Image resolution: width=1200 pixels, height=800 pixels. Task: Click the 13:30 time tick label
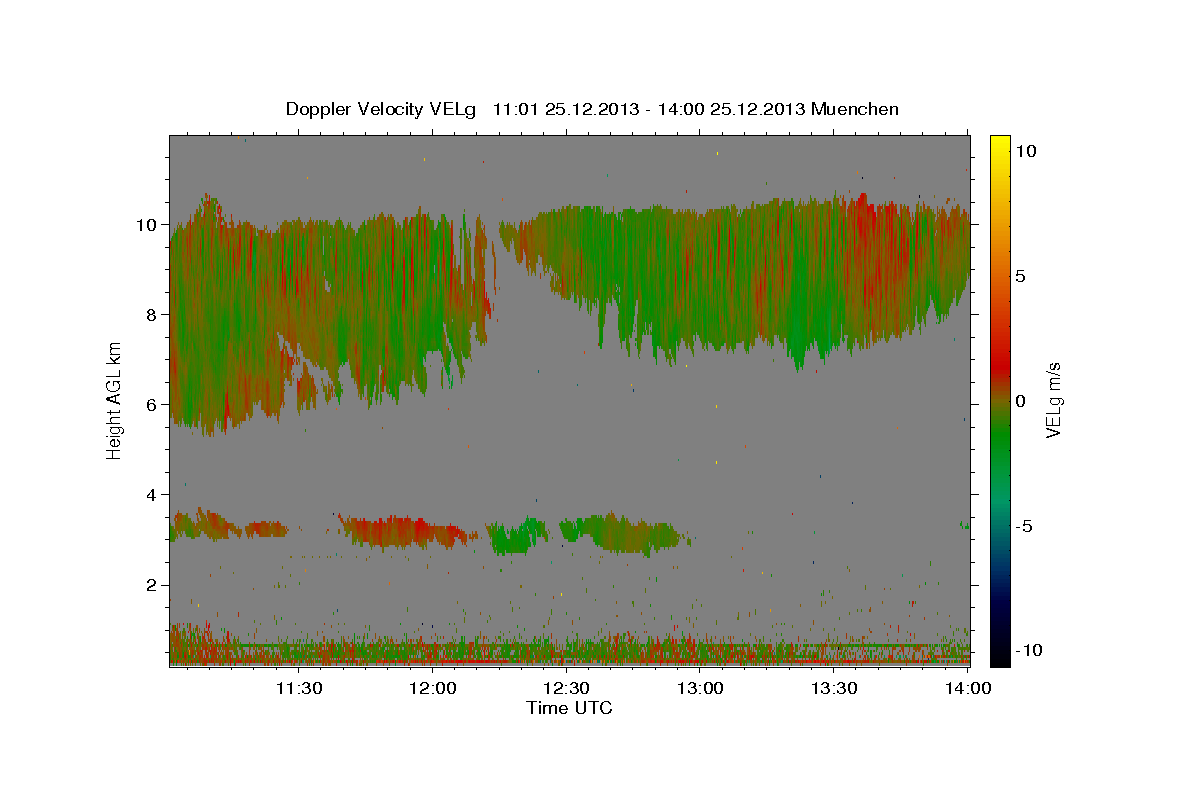point(834,688)
